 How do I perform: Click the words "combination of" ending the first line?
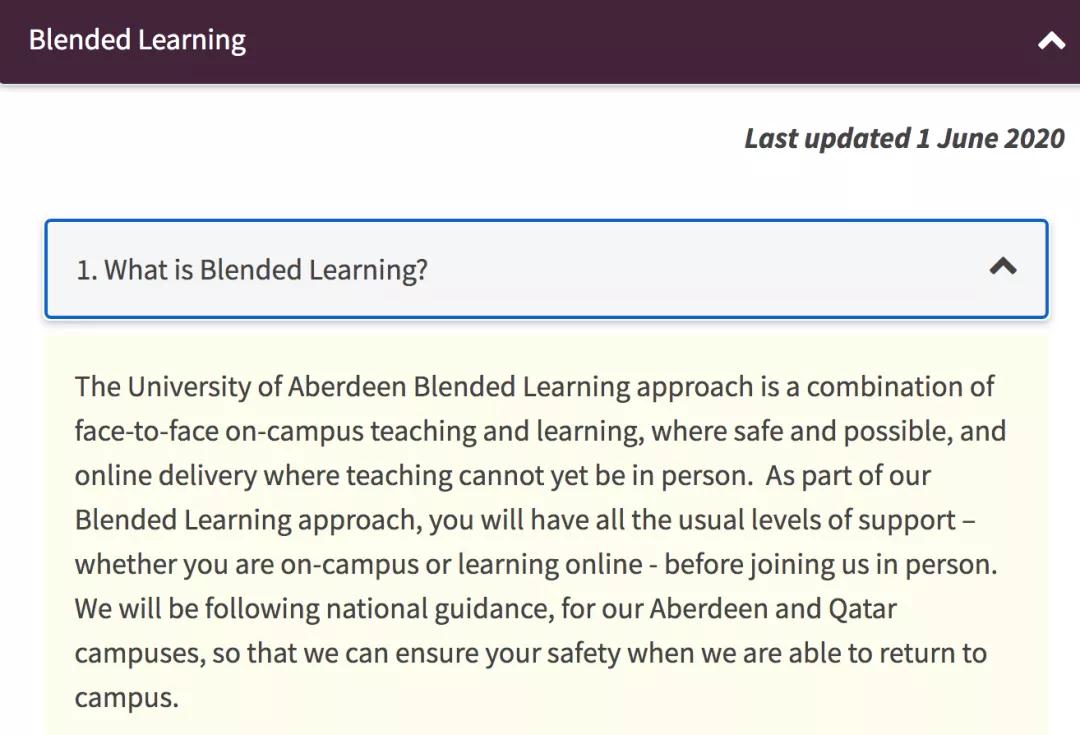click(900, 387)
